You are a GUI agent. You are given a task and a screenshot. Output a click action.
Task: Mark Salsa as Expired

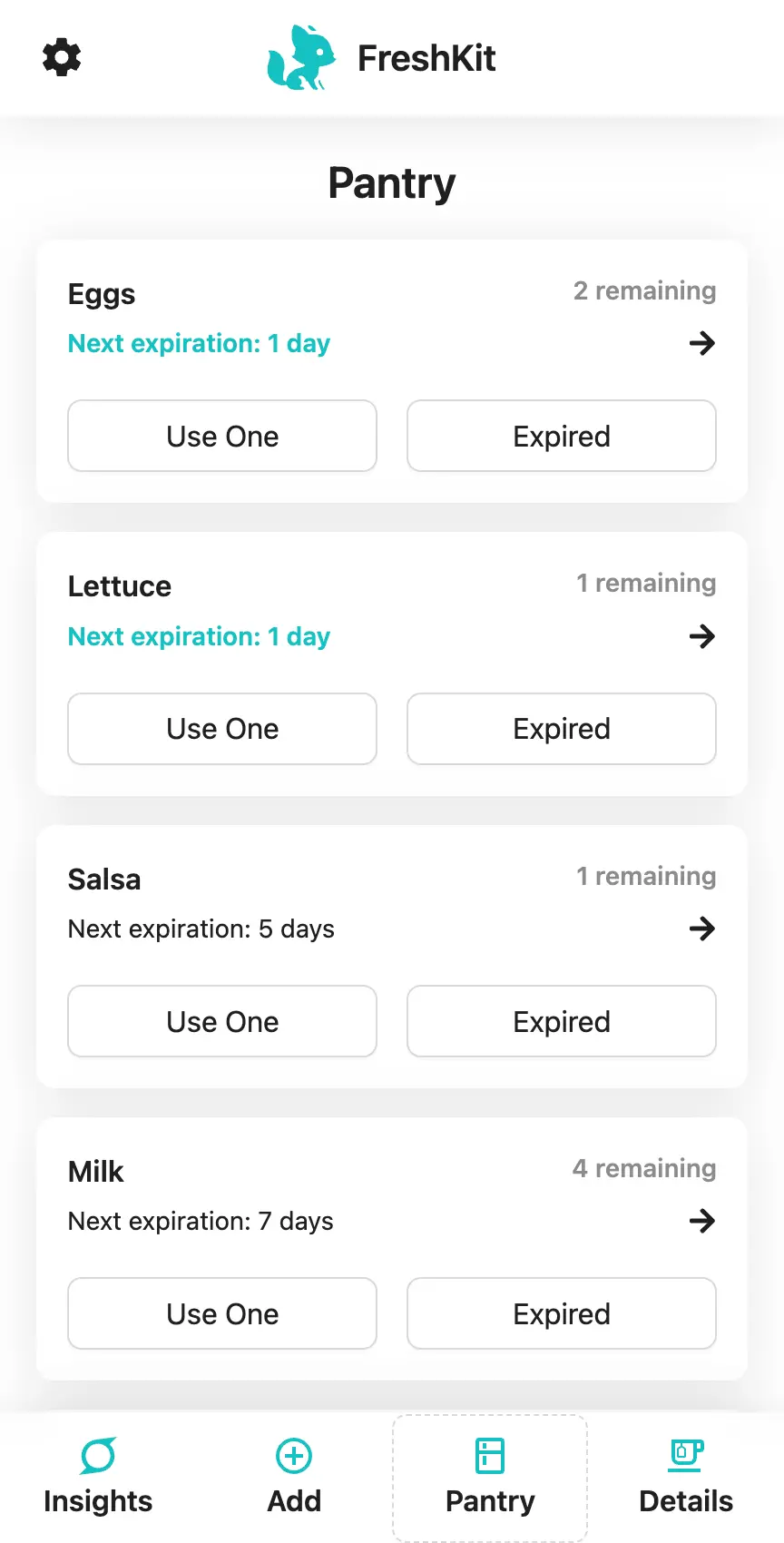pos(562,1021)
